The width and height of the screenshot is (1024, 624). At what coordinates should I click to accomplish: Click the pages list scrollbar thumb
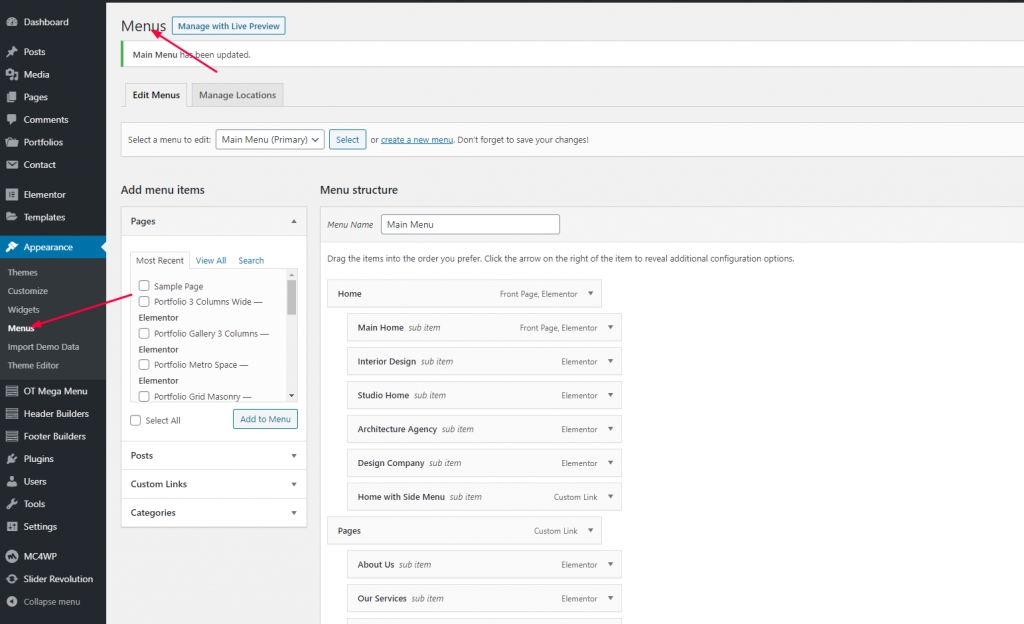tap(291, 298)
